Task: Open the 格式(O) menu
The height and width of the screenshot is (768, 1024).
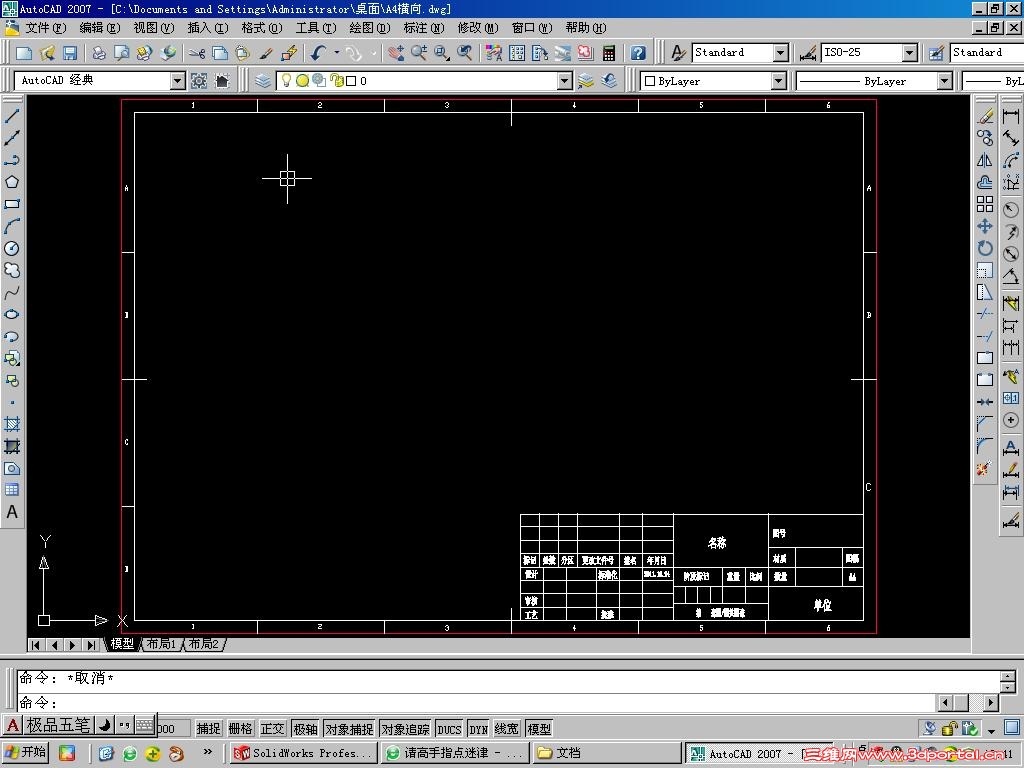Action: (x=261, y=27)
